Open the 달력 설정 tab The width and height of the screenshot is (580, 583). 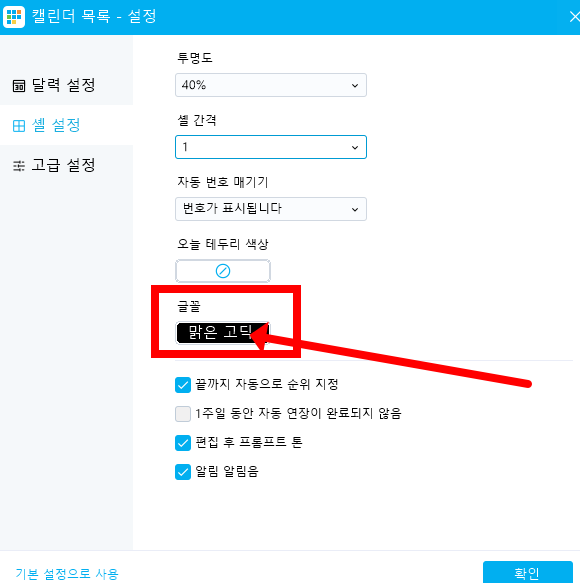point(66,85)
